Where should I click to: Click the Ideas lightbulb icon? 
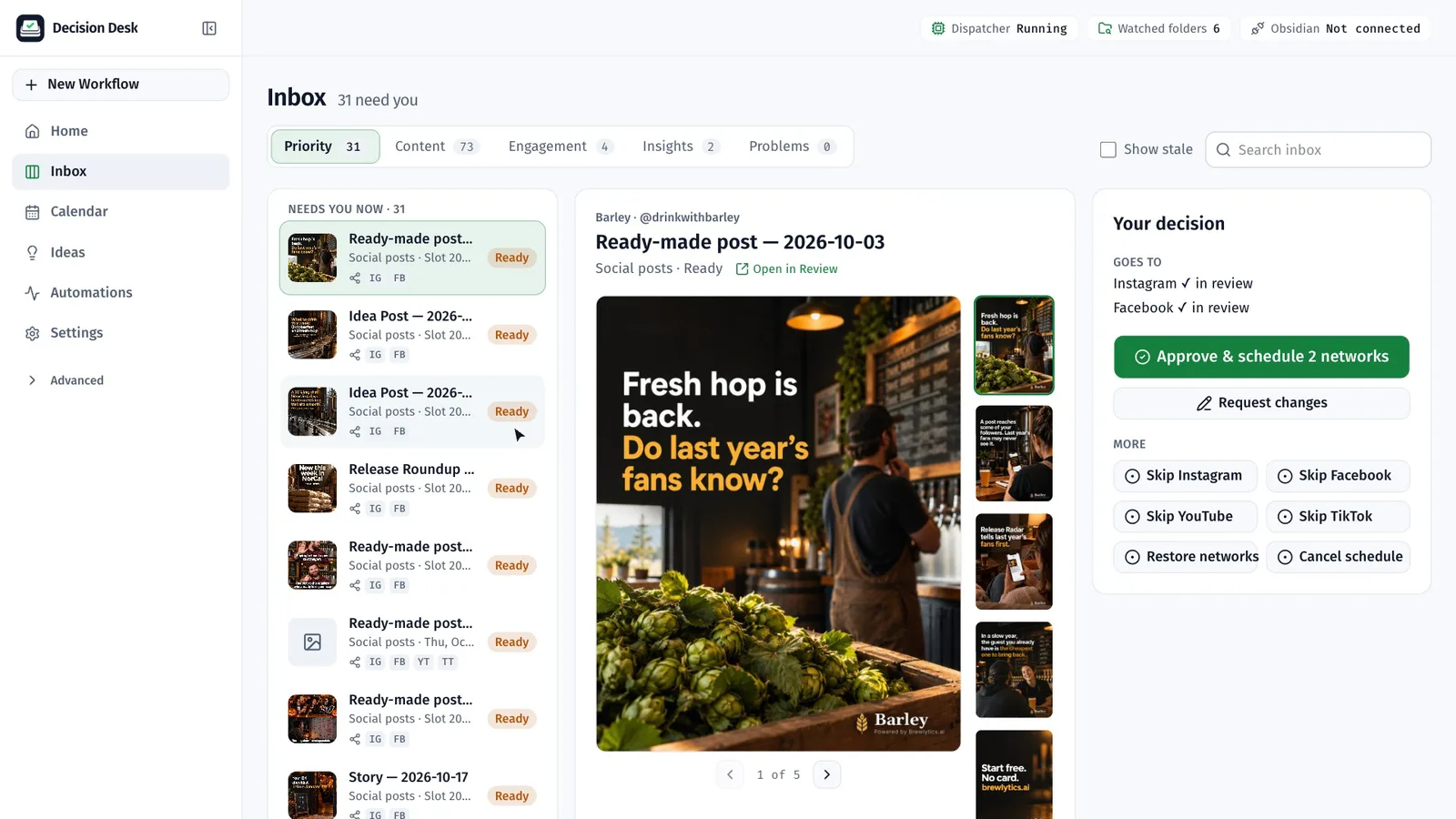coord(33,252)
